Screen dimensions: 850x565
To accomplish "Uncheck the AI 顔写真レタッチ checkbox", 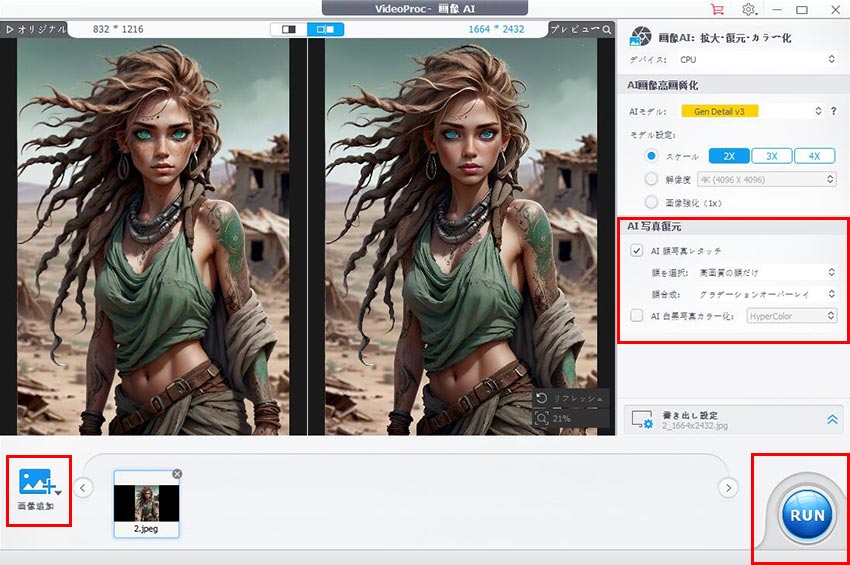I will click(x=637, y=250).
